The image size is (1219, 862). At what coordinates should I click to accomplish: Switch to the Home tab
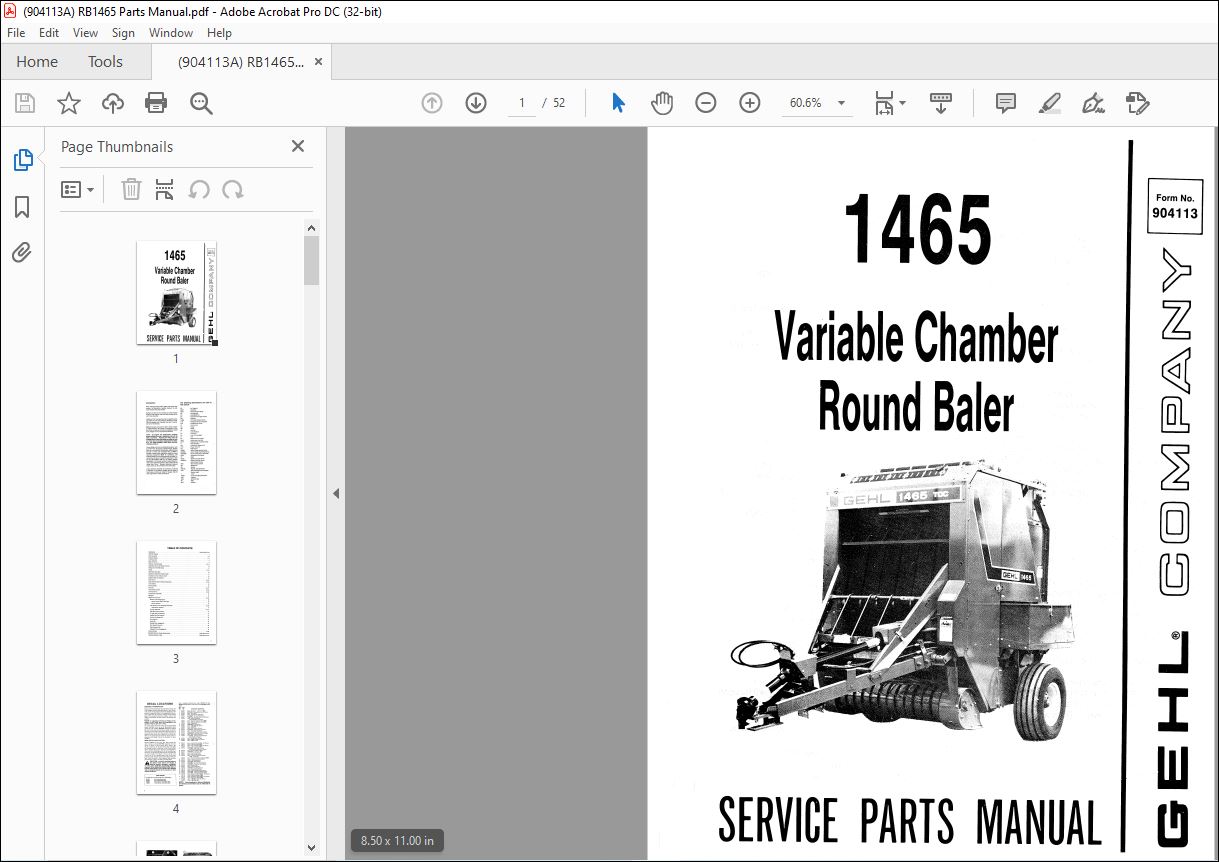pyautogui.click(x=37, y=62)
